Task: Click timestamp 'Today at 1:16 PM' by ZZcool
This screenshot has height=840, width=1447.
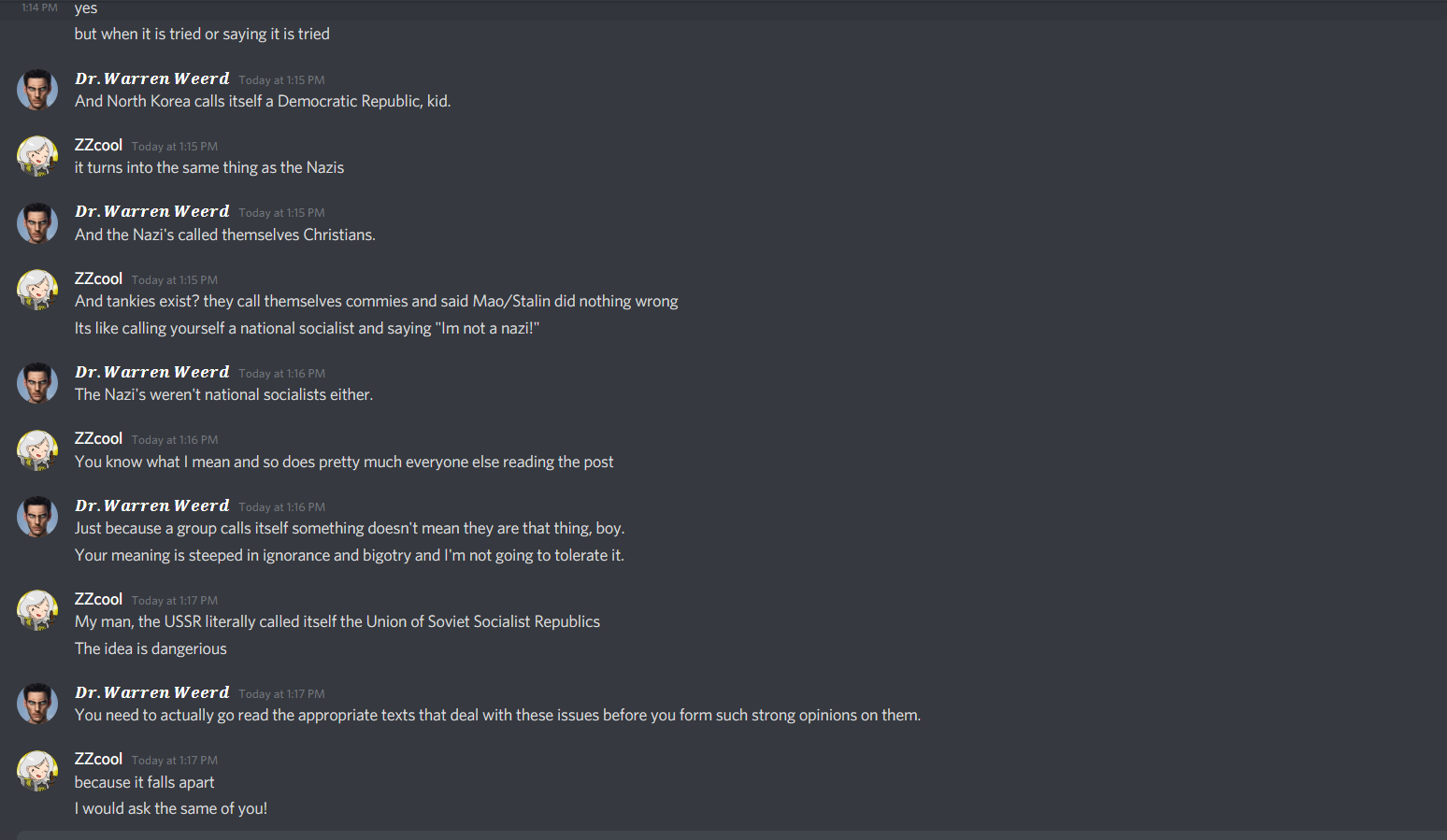Action: (x=175, y=440)
